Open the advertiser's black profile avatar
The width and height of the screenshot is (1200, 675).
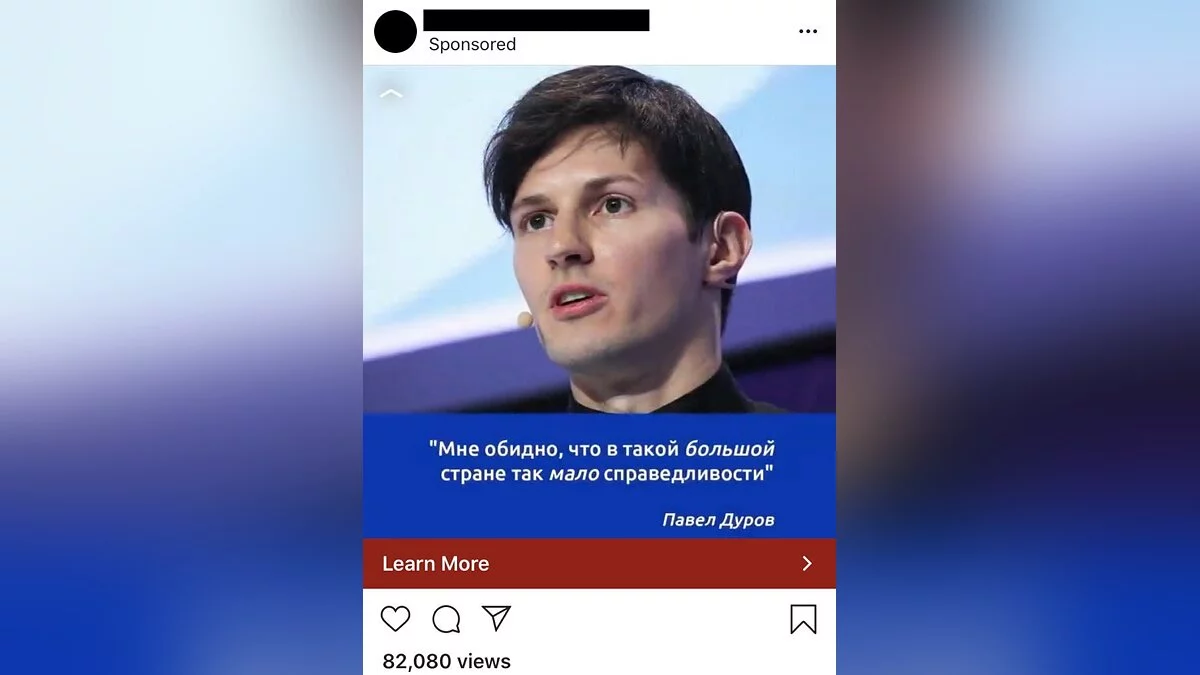coord(395,32)
